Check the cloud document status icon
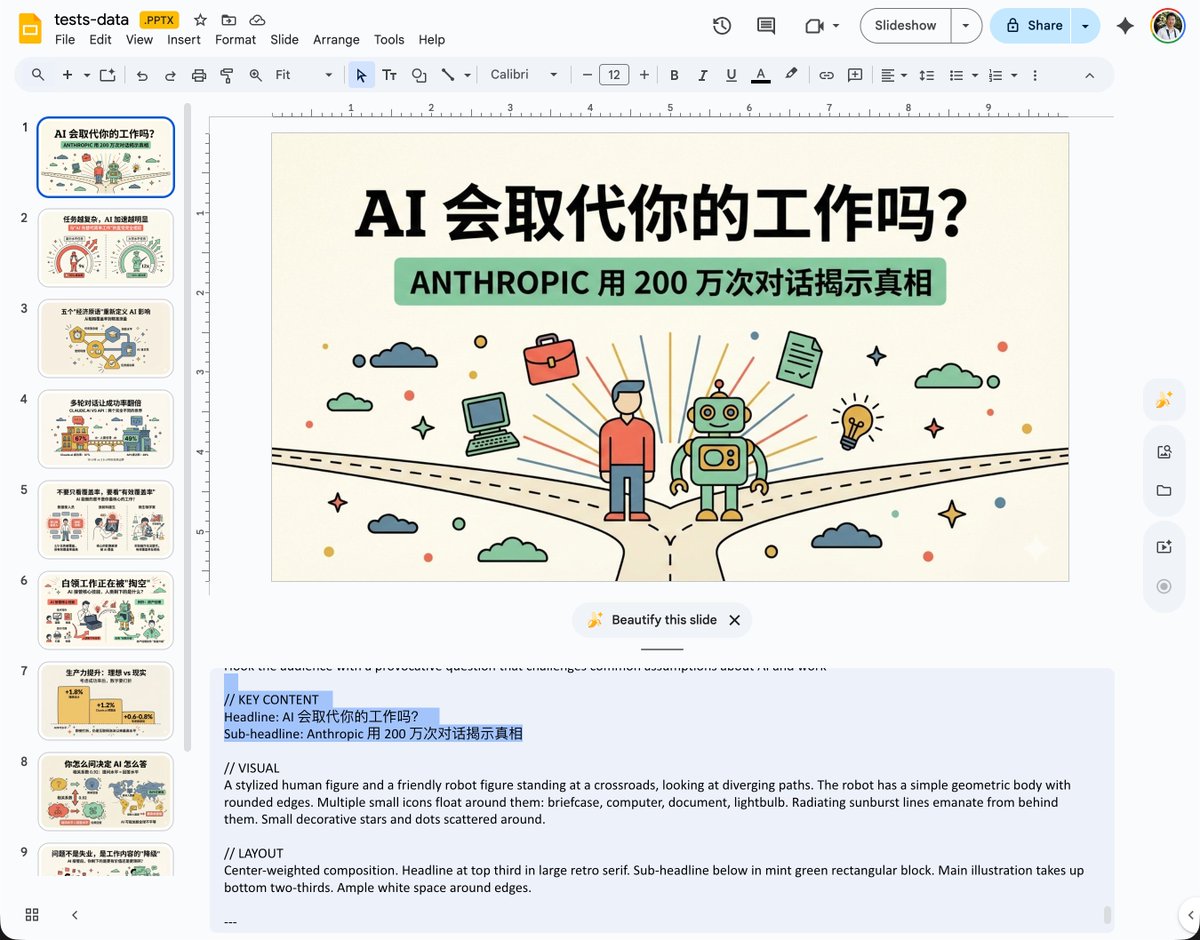Screen dimensions: 1200x940 (257, 20)
